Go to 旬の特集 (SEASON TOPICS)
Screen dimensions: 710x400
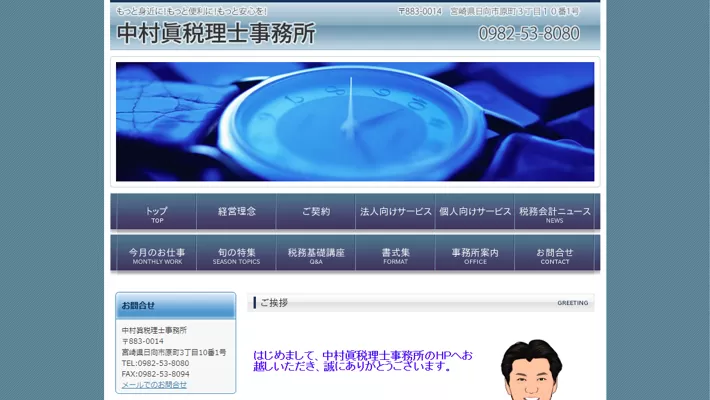[236, 255]
